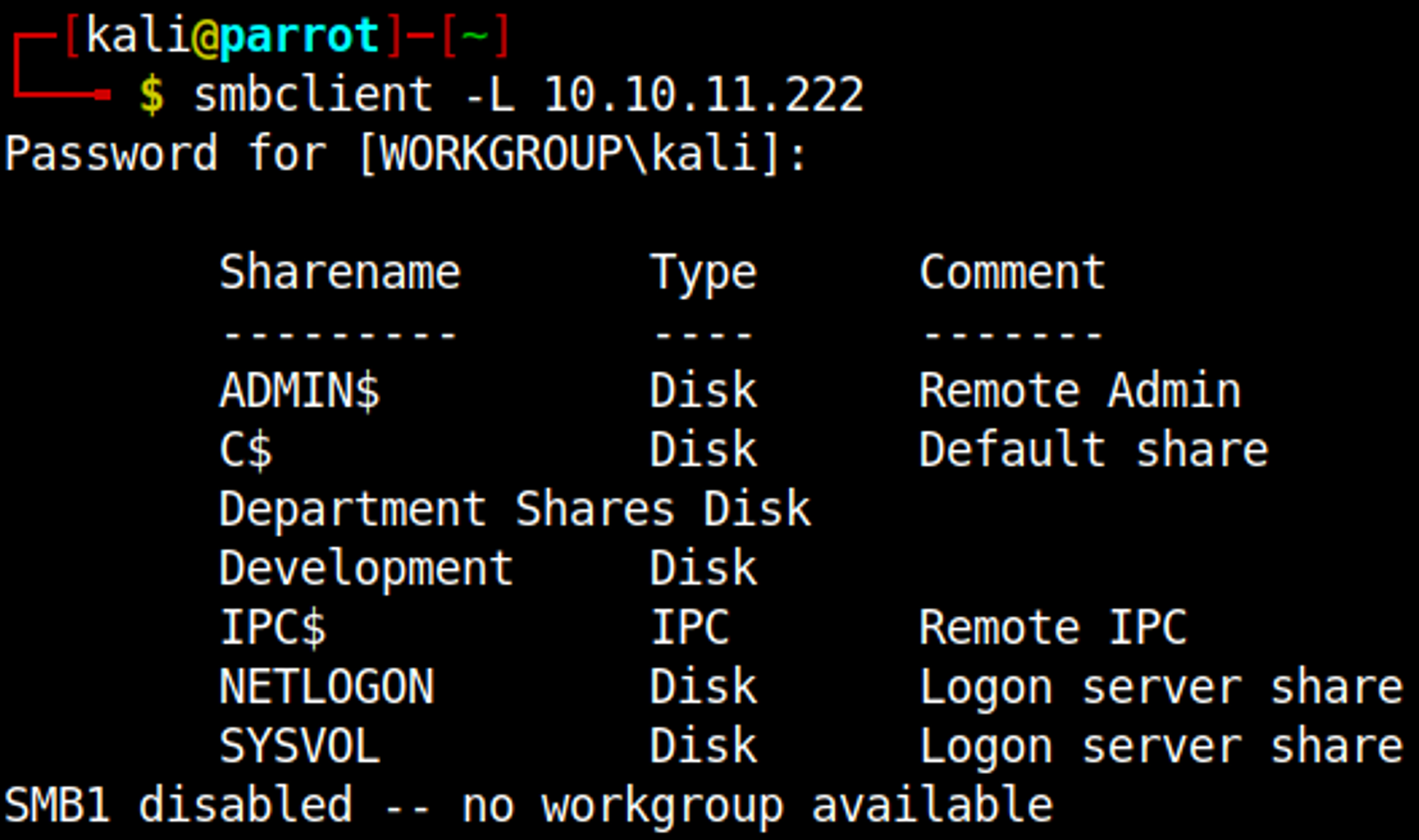This screenshot has height=840, width=1419.
Task: Click the smbclient command word
Action: (x=312, y=94)
